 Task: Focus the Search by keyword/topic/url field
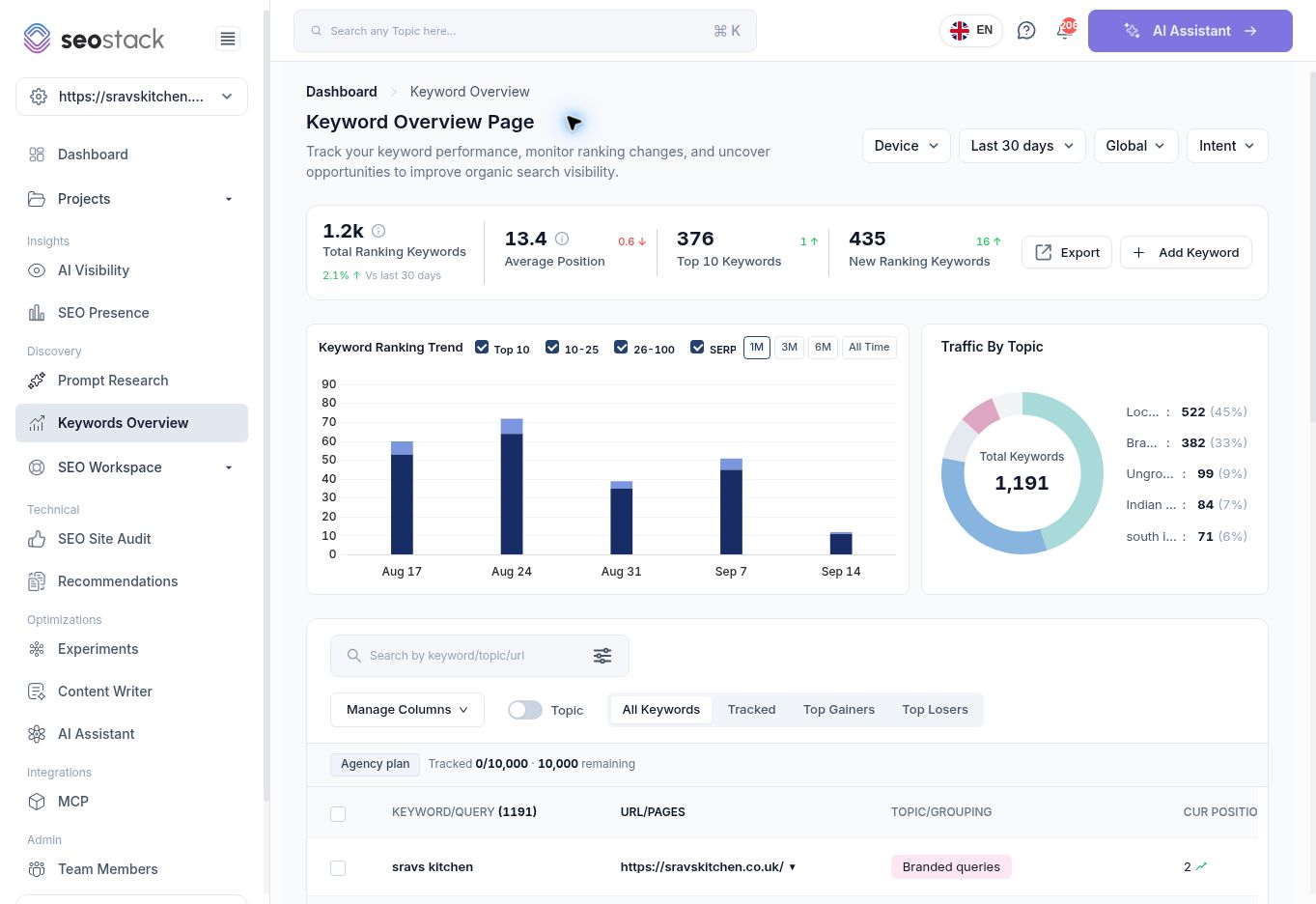[x=480, y=656]
